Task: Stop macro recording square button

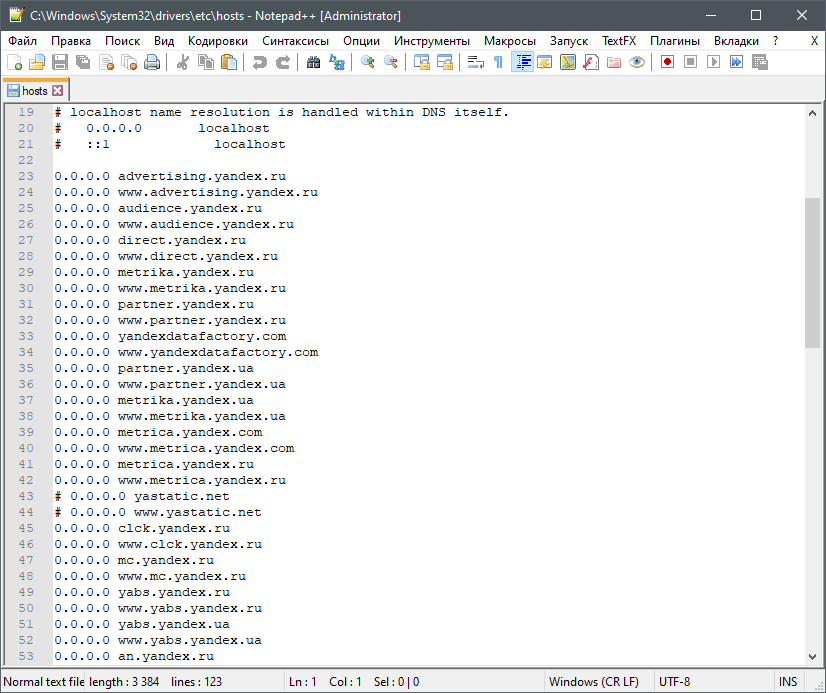Action: 690,62
